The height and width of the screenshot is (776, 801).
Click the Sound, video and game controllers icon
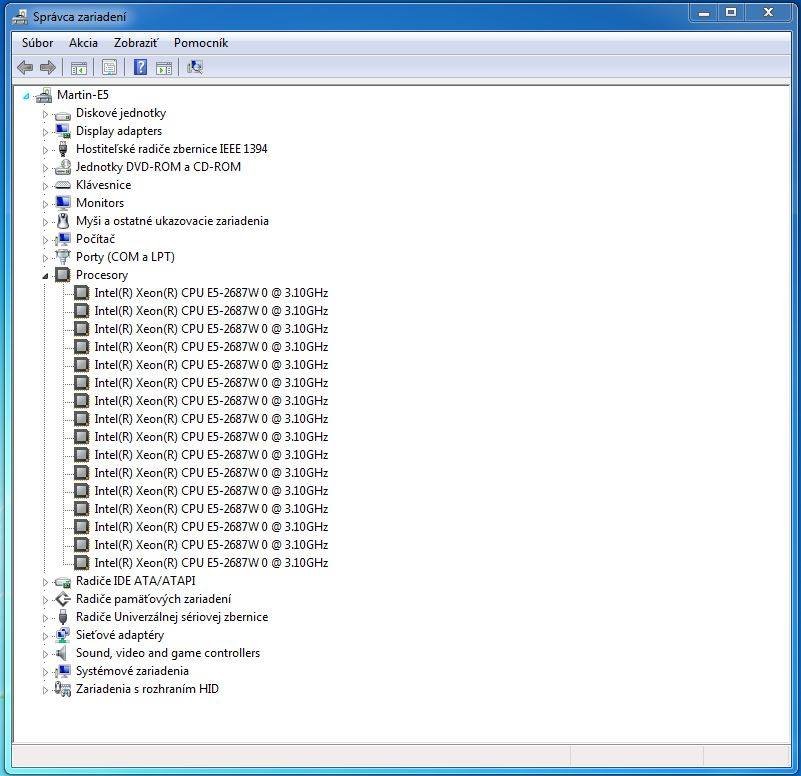coord(61,653)
